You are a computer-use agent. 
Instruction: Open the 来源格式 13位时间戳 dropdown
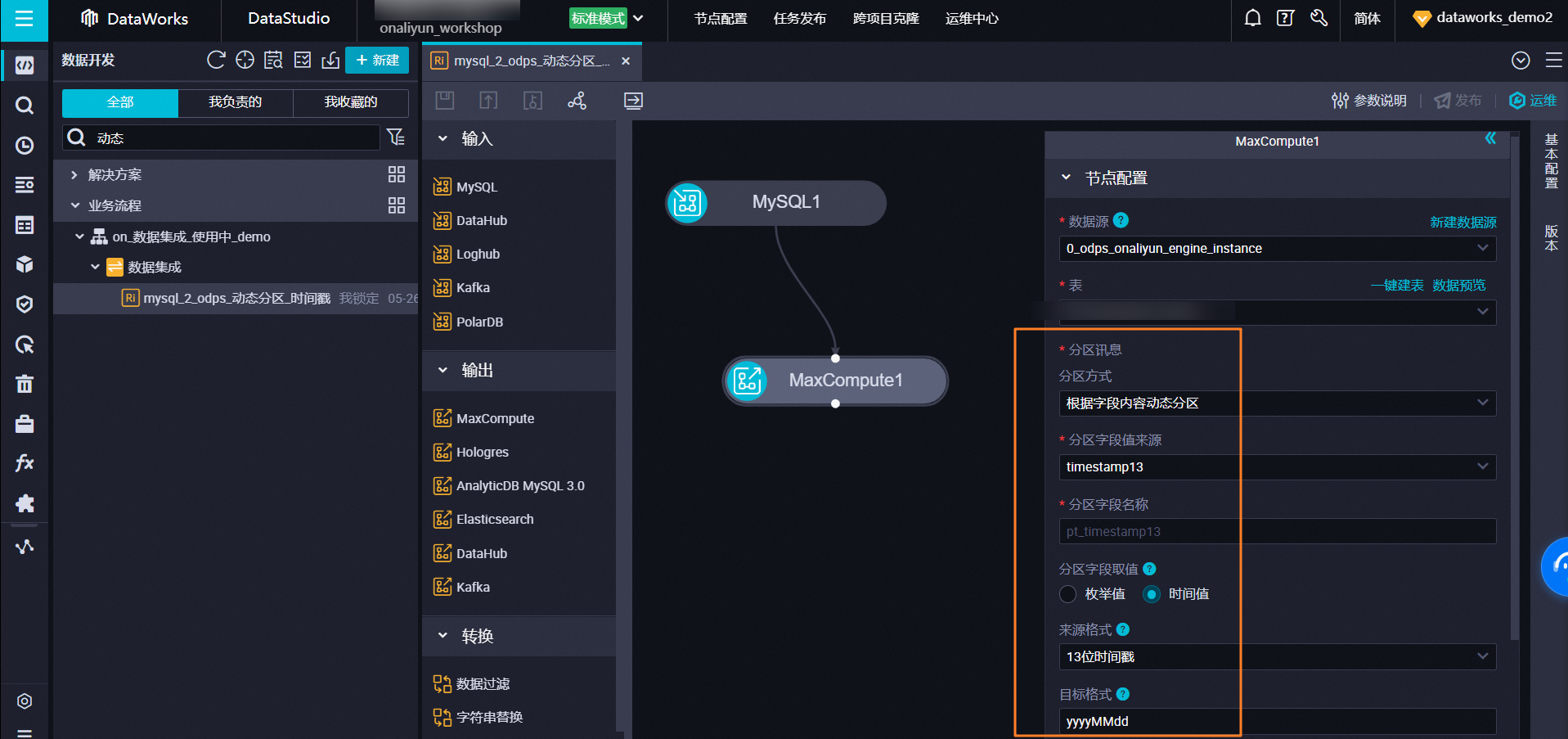click(x=1278, y=656)
